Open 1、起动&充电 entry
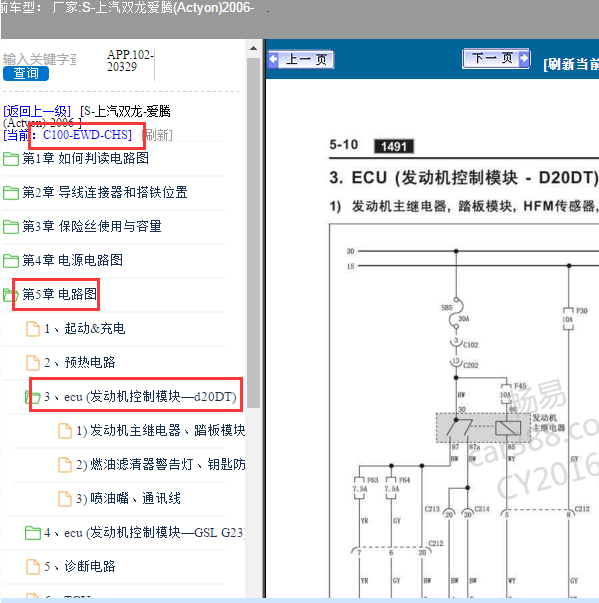Viewport: 599px width, 603px height. pyautogui.click(x=85, y=328)
